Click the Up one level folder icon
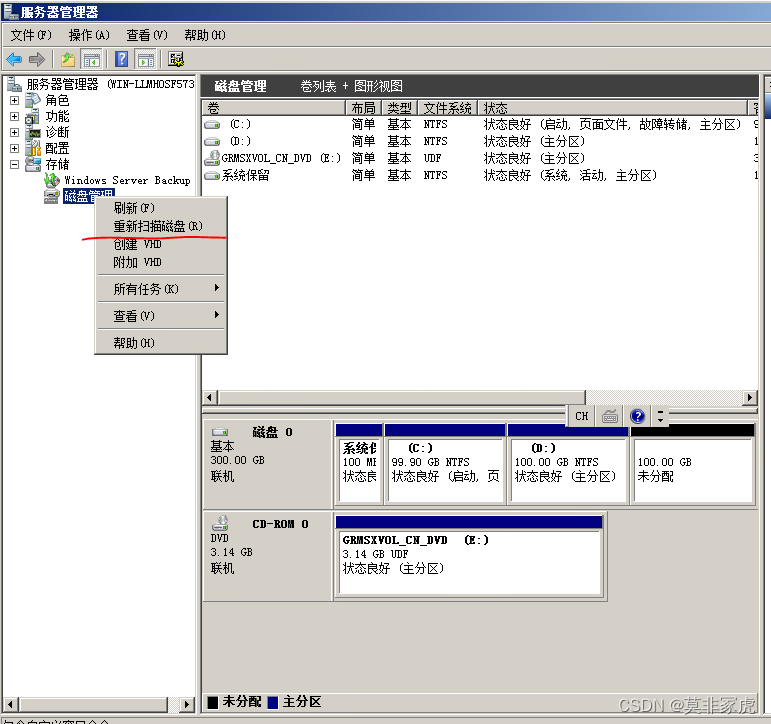 (68, 60)
